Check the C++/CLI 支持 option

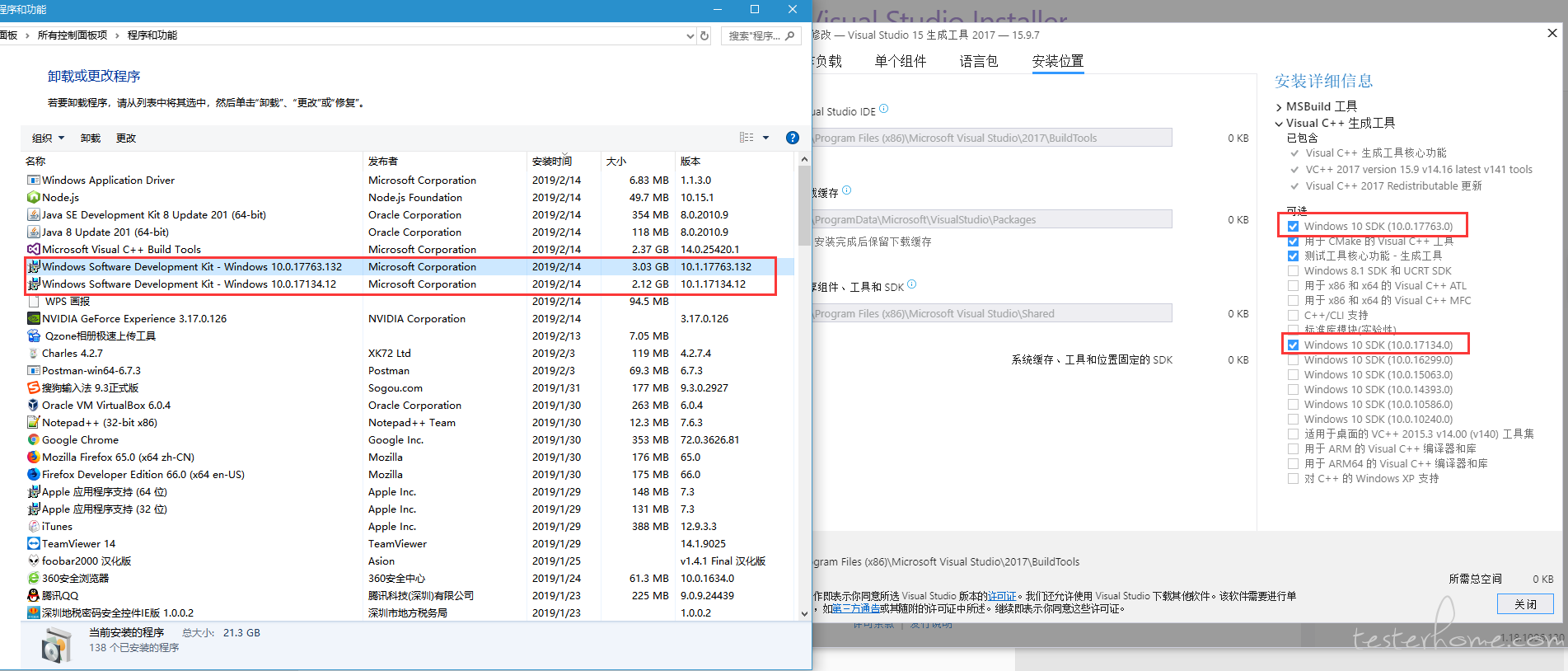click(1294, 315)
